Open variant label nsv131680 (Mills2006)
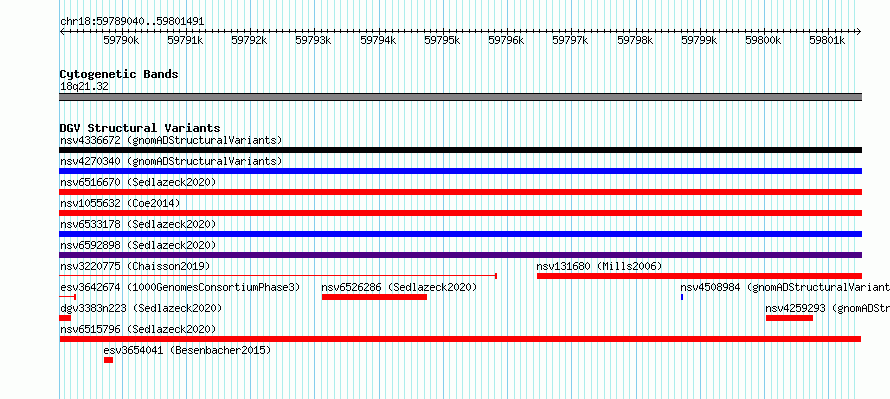The image size is (890, 399). pyautogui.click(x=599, y=266)
